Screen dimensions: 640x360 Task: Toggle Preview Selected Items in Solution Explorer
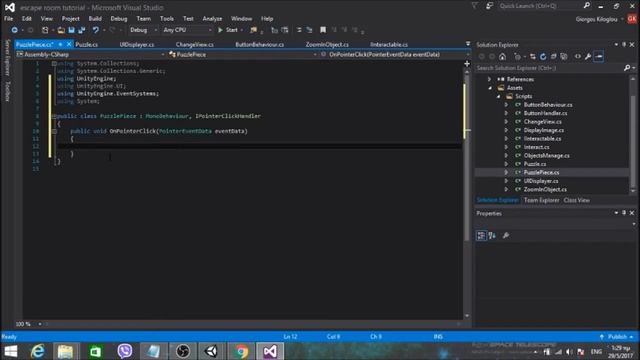click(x=599, y=56)
